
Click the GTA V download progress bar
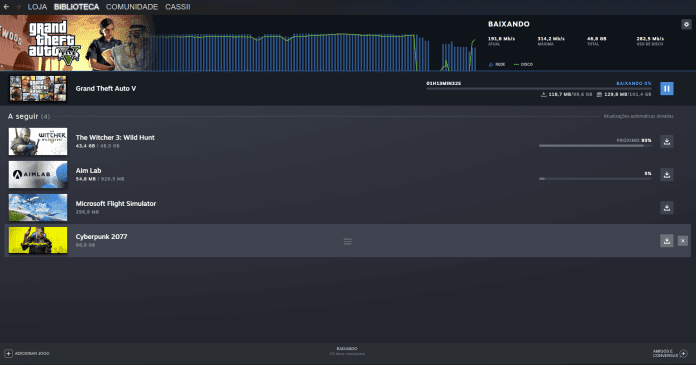pos(539,89)
